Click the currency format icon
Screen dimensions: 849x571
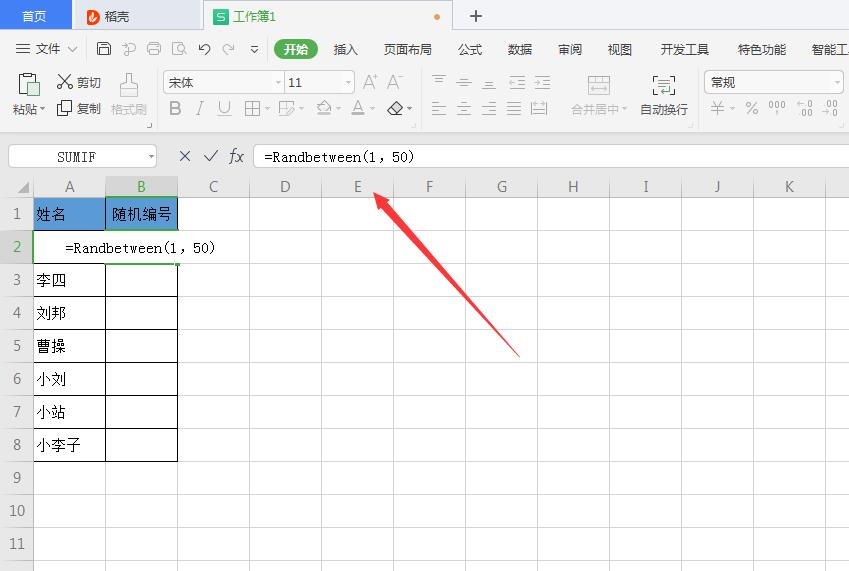tap(717, 108)
